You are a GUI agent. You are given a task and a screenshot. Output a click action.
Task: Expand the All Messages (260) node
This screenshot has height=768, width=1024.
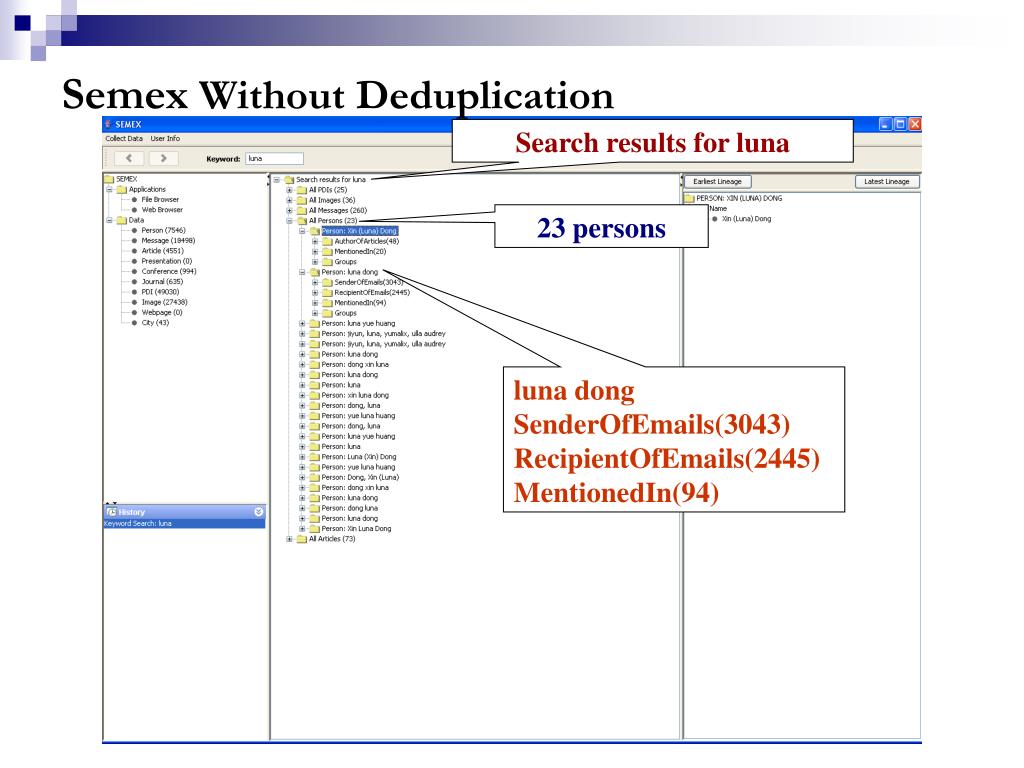[289, 210]
